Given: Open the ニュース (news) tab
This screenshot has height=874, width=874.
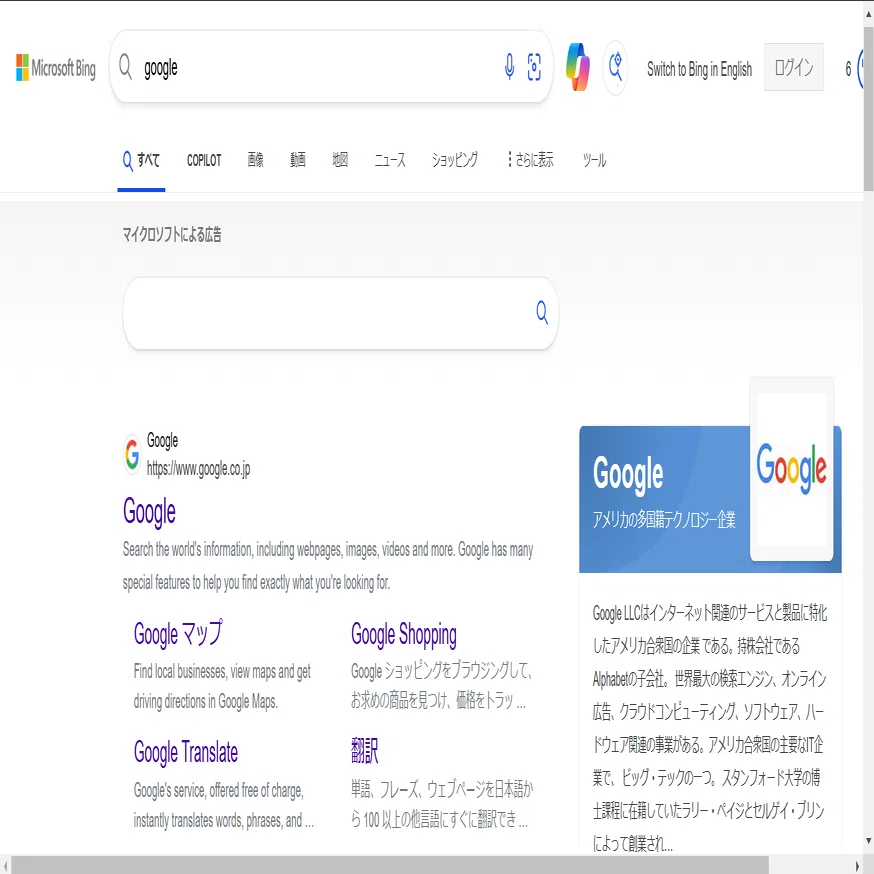Looking at the screenshot, I should pos(390,161).
